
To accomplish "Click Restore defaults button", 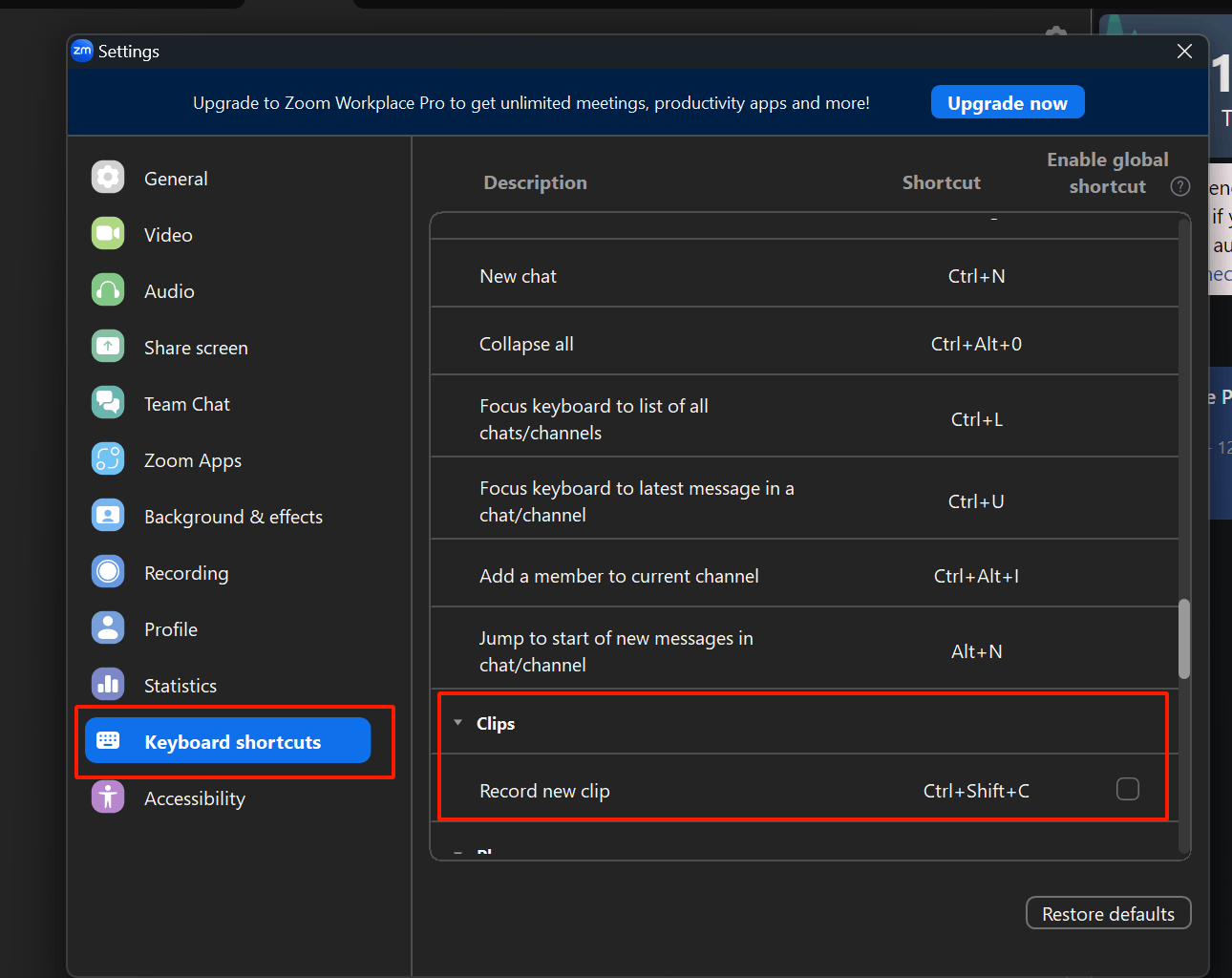I will [1108, 913].
